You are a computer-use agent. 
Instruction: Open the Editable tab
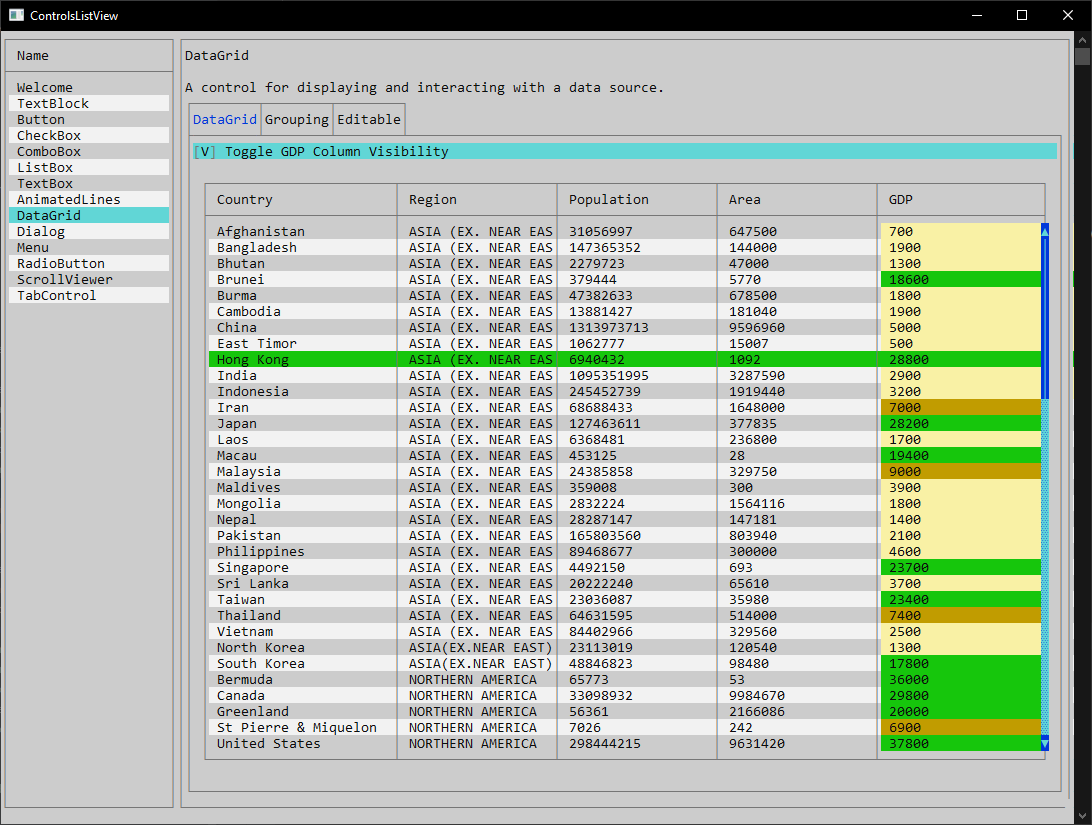tap(369, 119)
